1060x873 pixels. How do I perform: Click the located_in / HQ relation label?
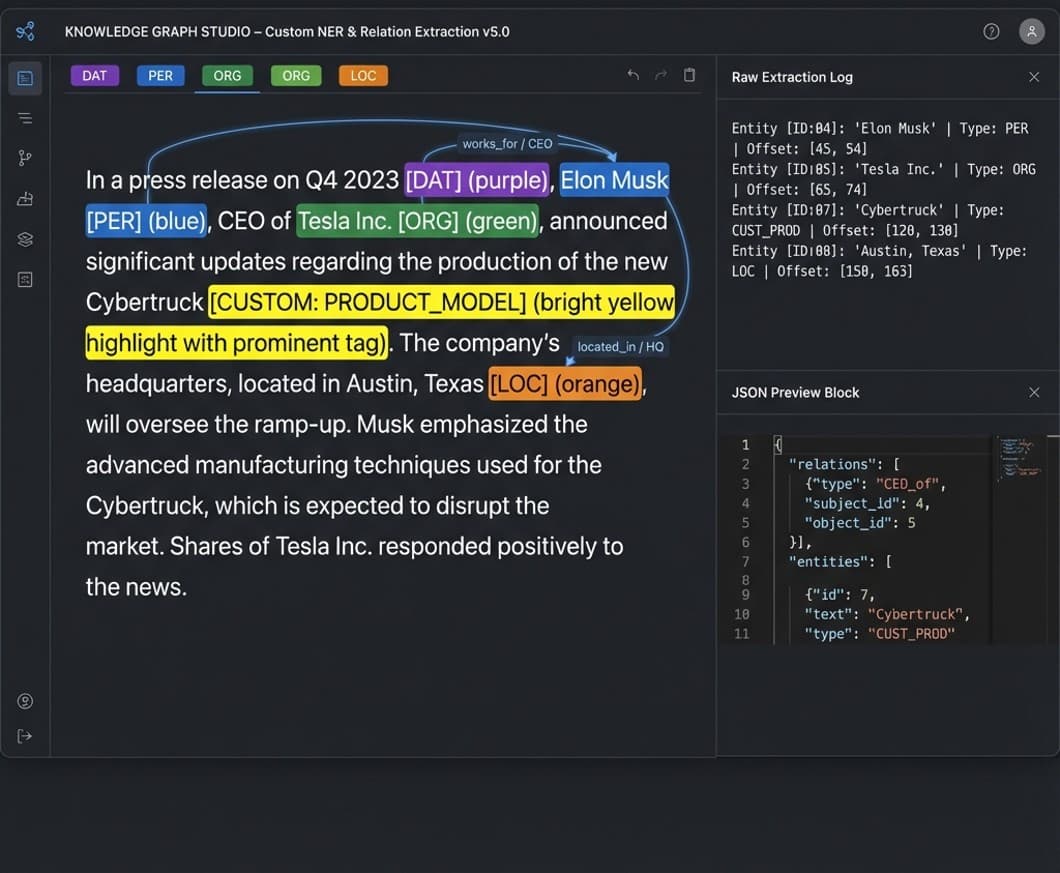[620, 347]
